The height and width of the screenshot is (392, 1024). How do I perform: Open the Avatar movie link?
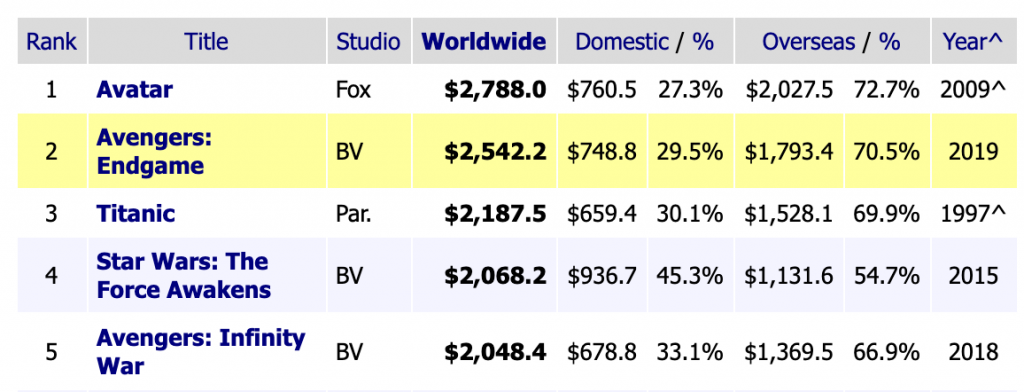point(134,90)
